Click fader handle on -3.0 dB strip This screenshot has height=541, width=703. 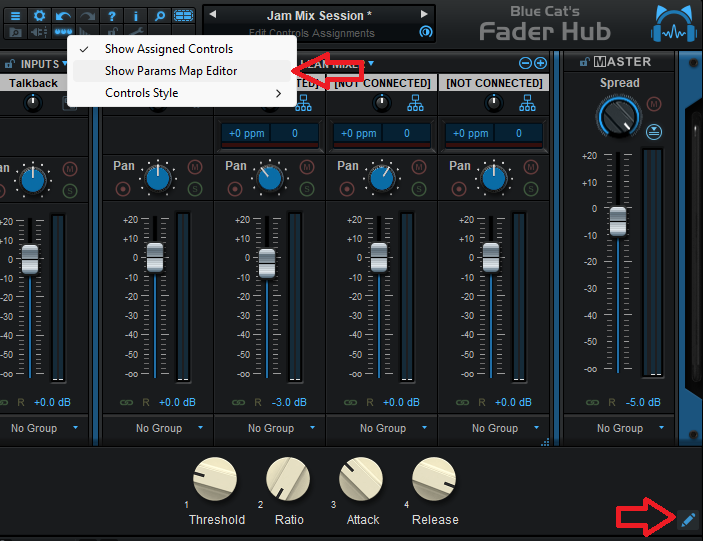[x=267, y=264]
